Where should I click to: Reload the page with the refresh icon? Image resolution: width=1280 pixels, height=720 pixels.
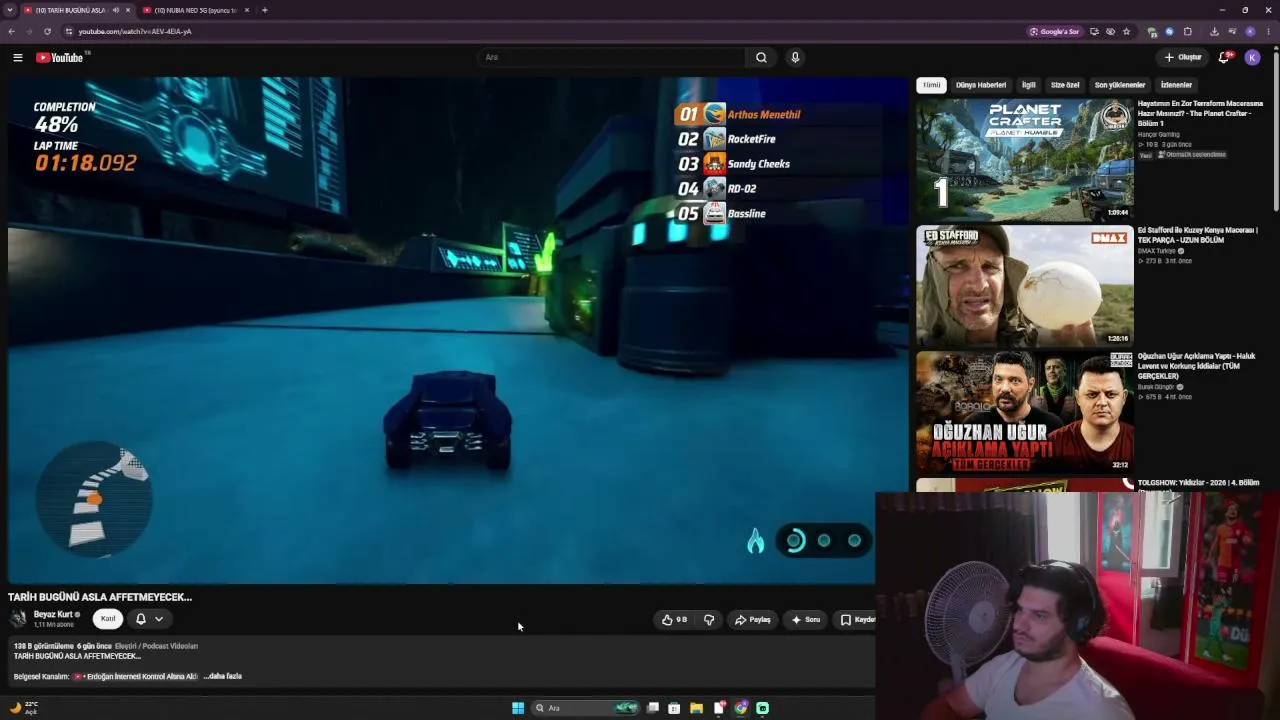click(47, 31)
